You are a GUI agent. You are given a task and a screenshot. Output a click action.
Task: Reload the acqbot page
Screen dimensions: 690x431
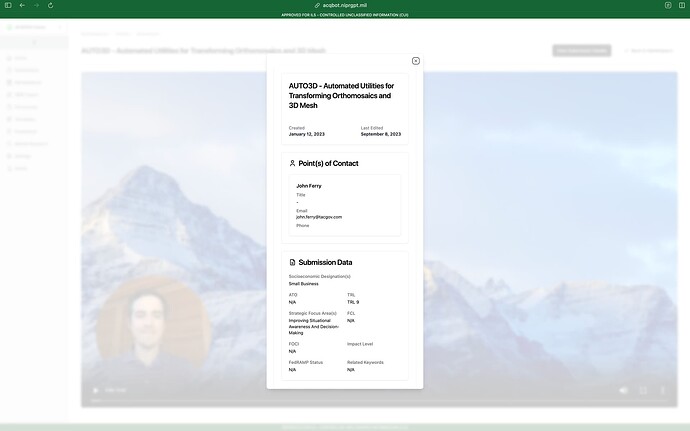51,5
